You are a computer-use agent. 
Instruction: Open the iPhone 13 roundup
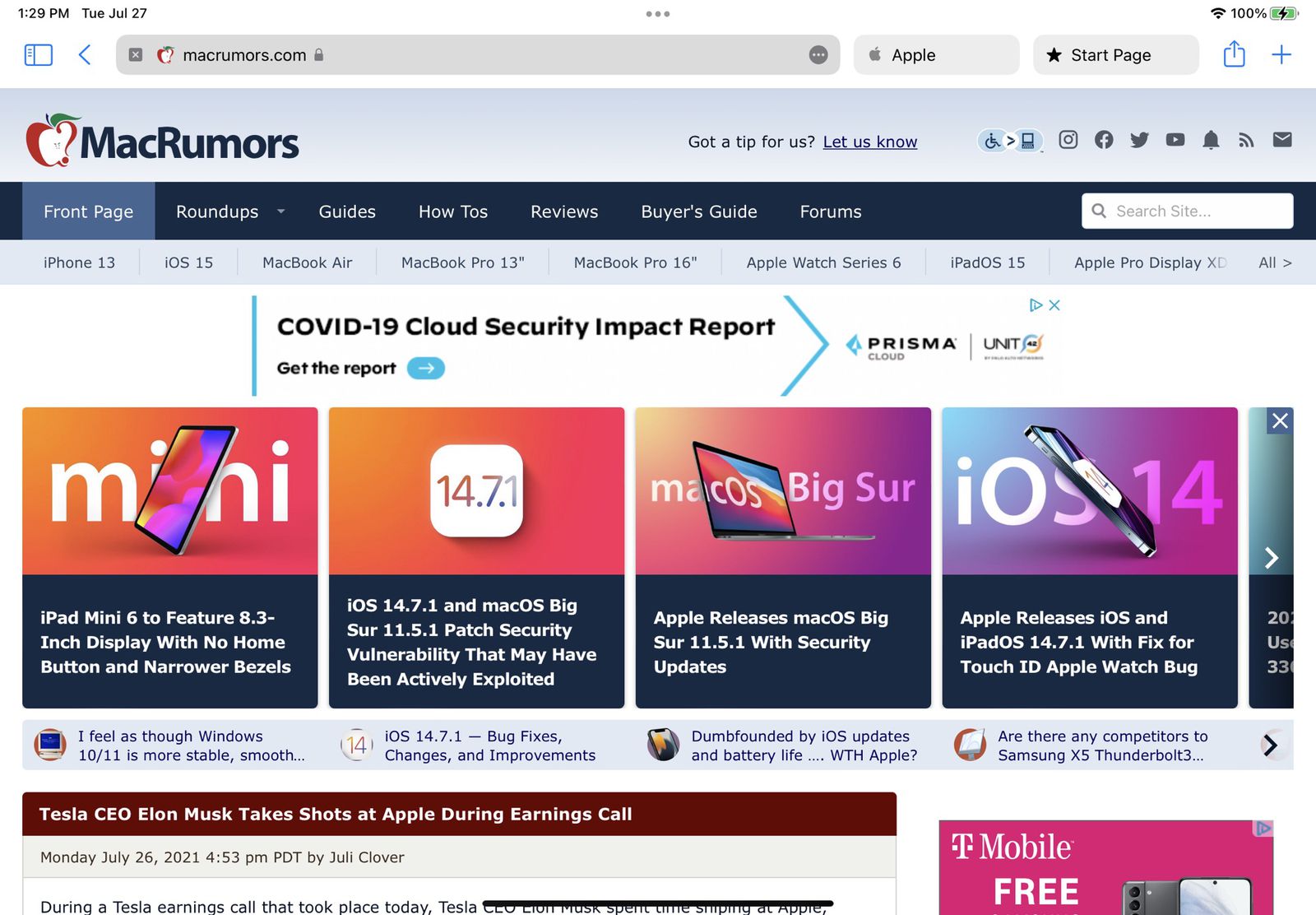[x=79, y=262]
